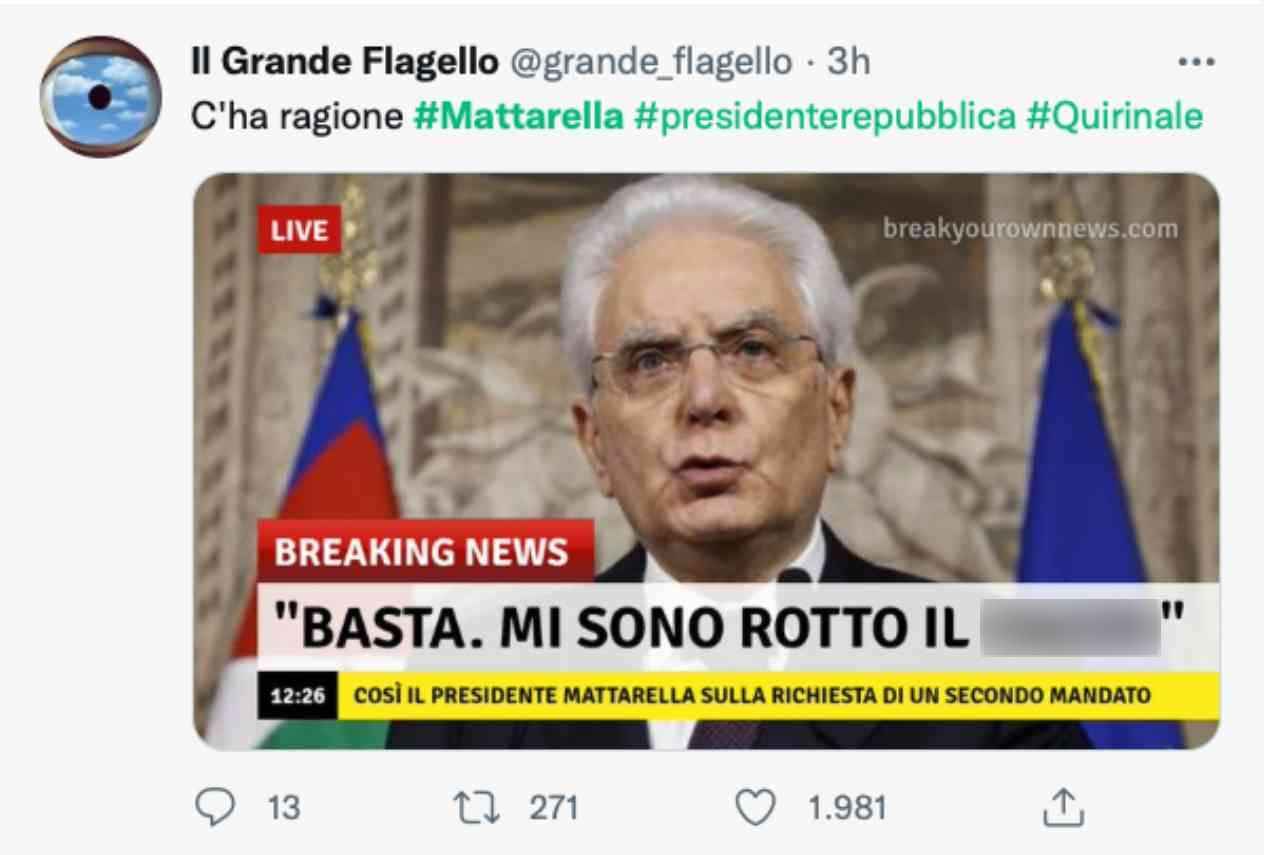Viewport: 1280px width, 855px height.
Task: Open the three-dot more options menu
Action: click(1196, 62)
